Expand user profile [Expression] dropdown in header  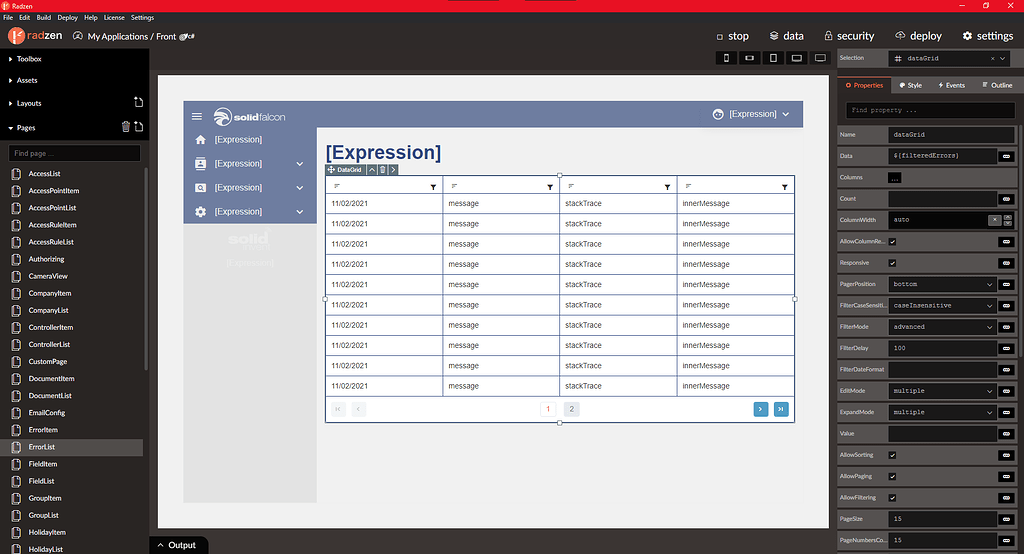point(750,114)
